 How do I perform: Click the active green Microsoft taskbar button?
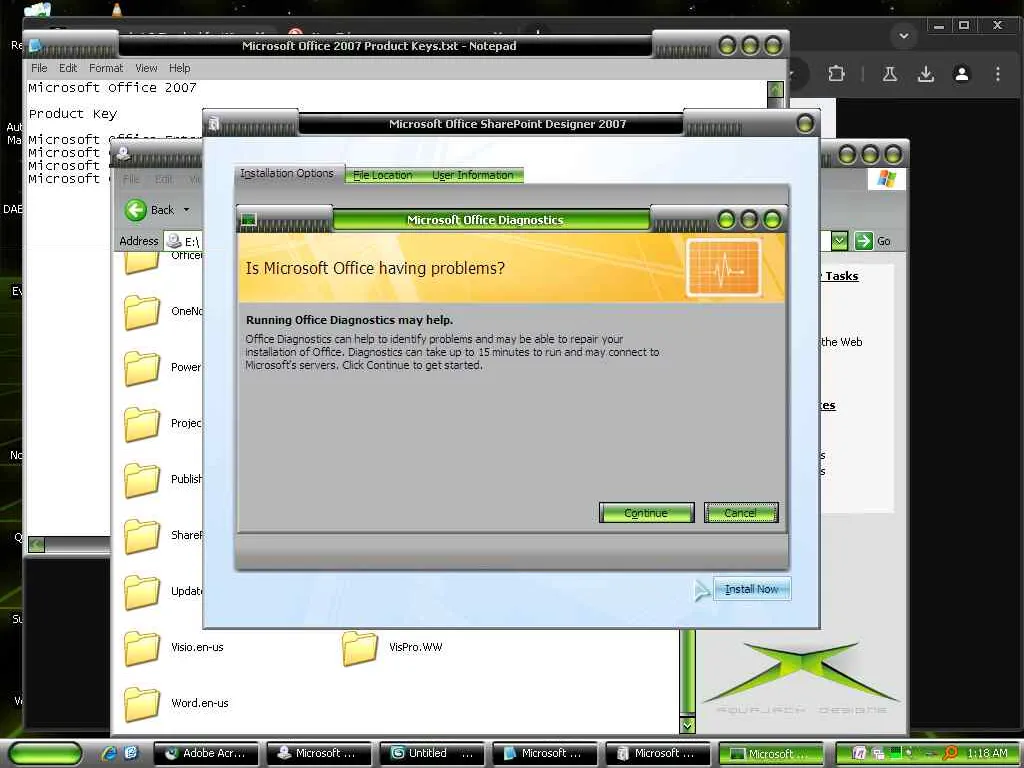click(771, 754)
